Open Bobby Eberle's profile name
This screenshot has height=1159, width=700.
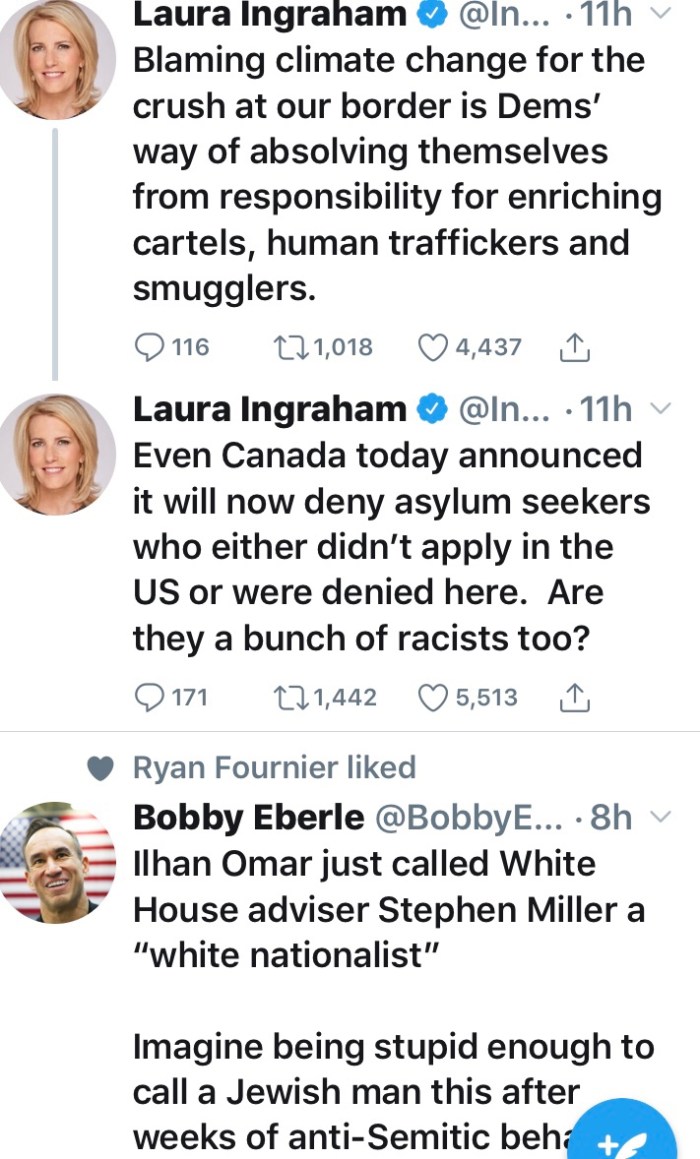tap(248, 818)
